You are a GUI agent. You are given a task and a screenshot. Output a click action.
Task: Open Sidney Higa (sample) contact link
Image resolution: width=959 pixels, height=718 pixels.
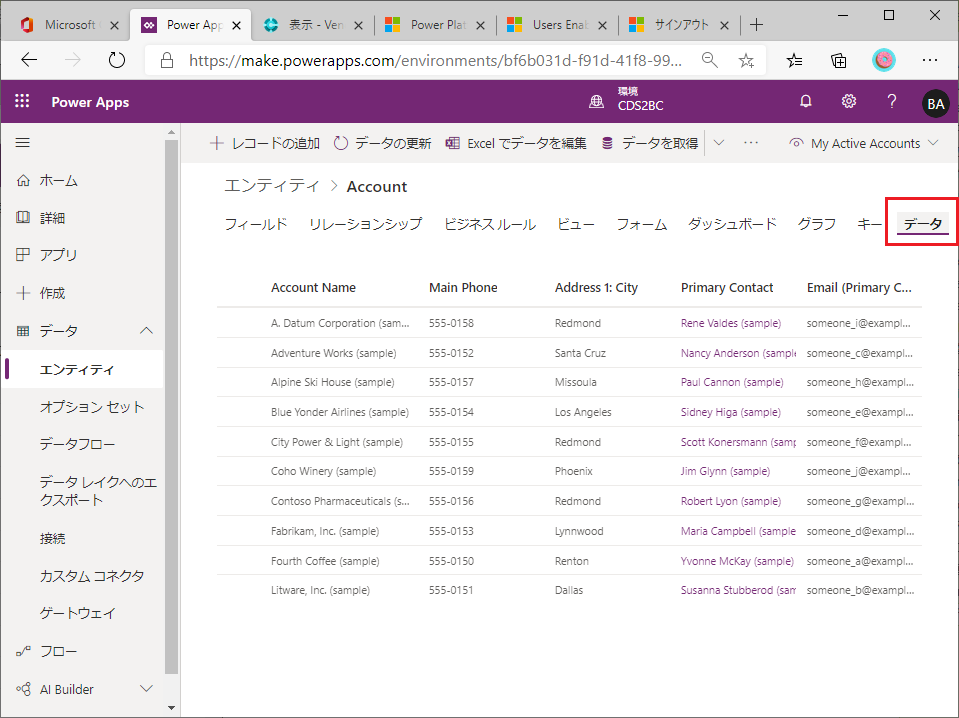point(731,412)
